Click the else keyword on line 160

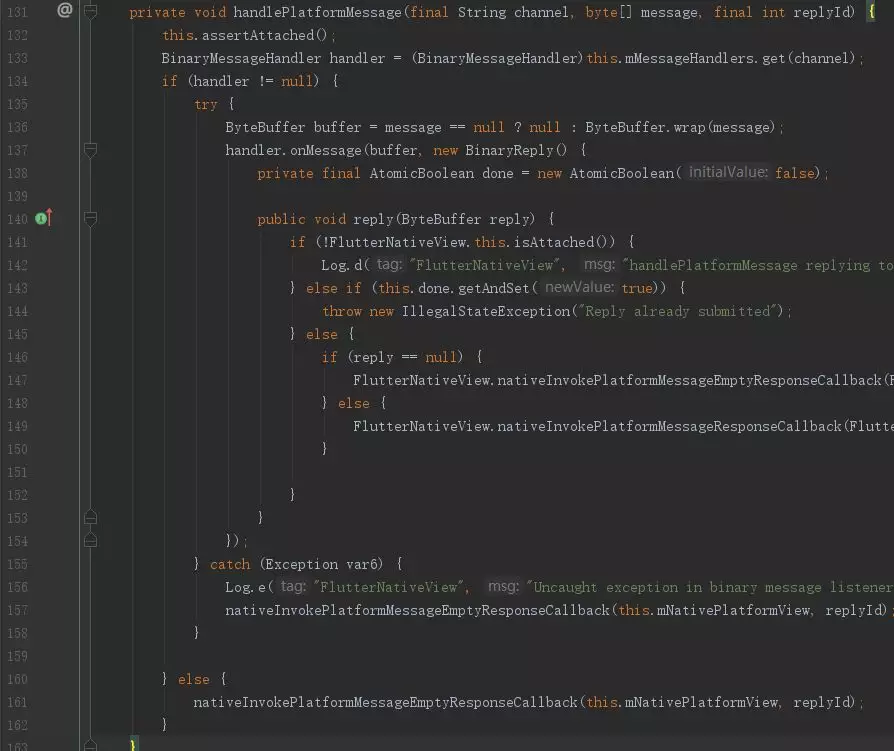coord(193,680)
